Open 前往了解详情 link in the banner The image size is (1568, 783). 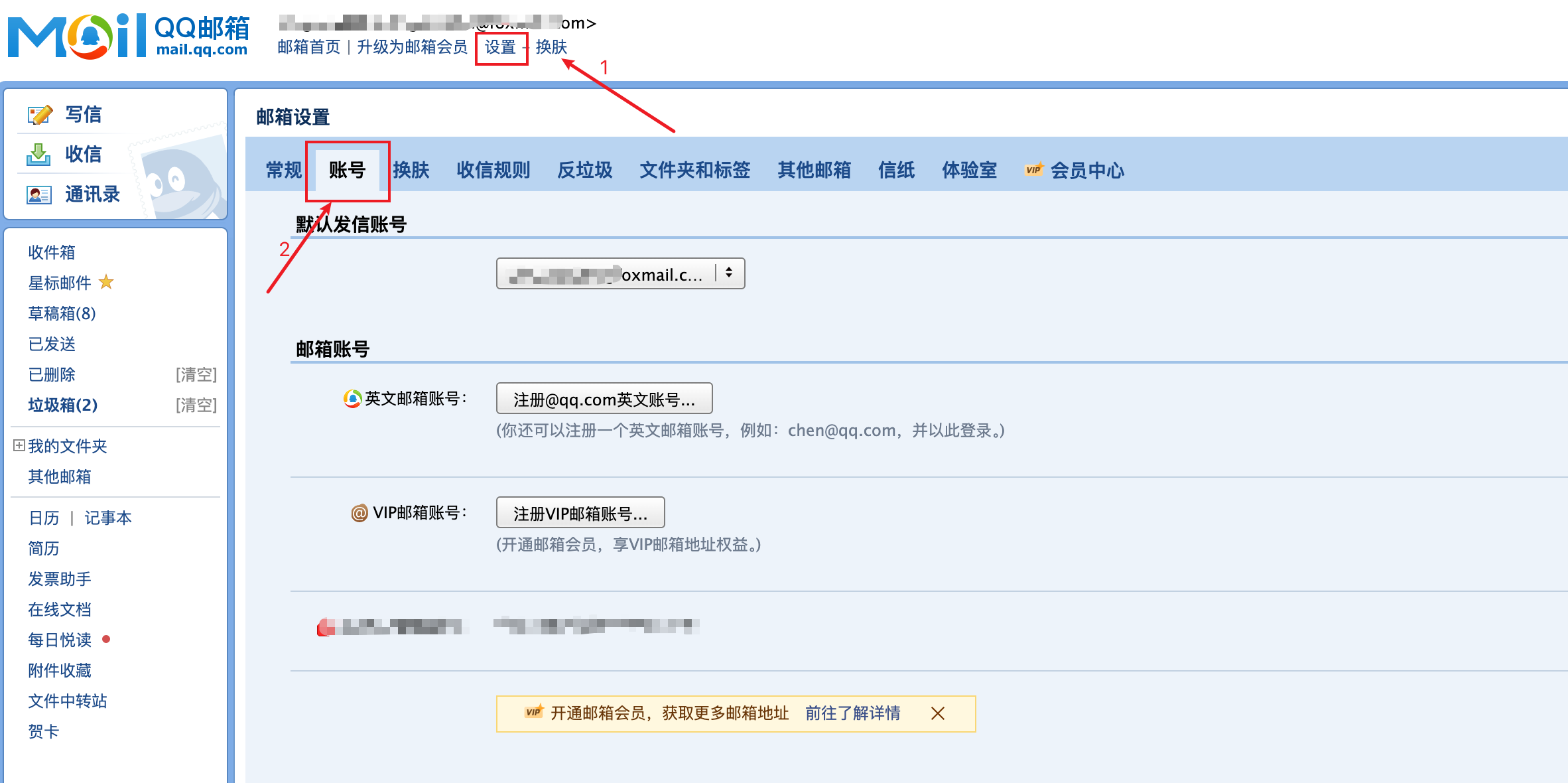[x=854, y=713]
